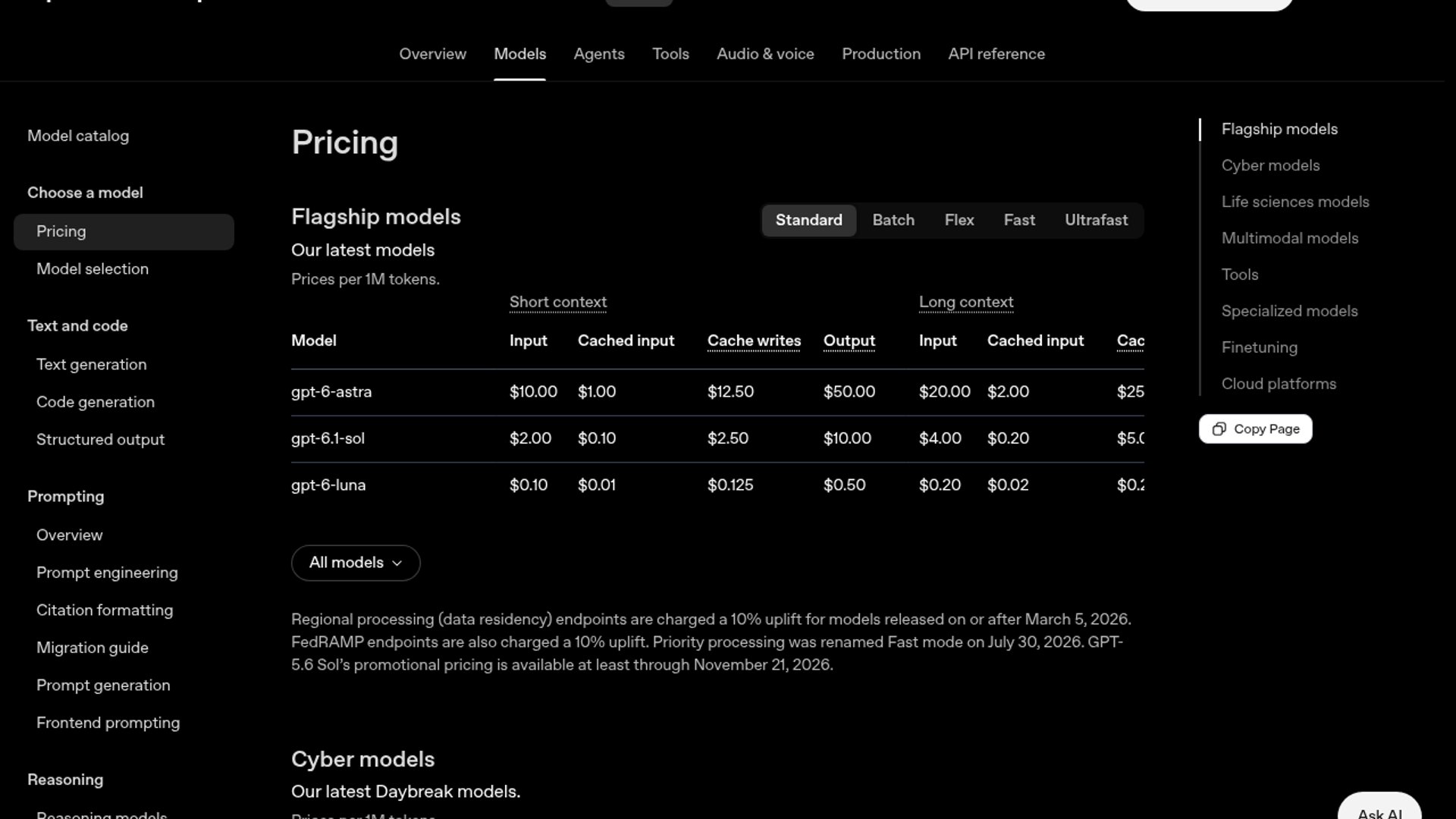This screenshot has height=819, width=1456.
Task: Go to the API reference tab
Action: [996, 54]
